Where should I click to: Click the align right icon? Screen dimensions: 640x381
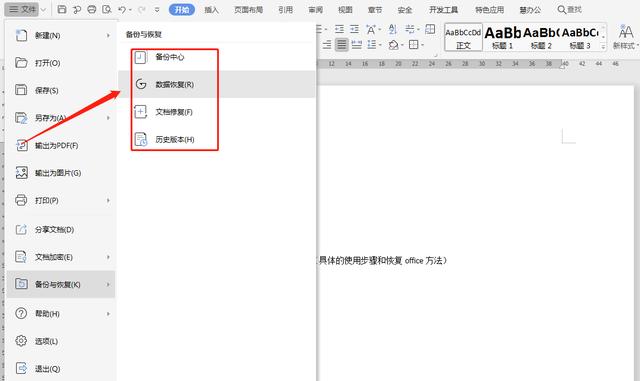tap(327, 45)
